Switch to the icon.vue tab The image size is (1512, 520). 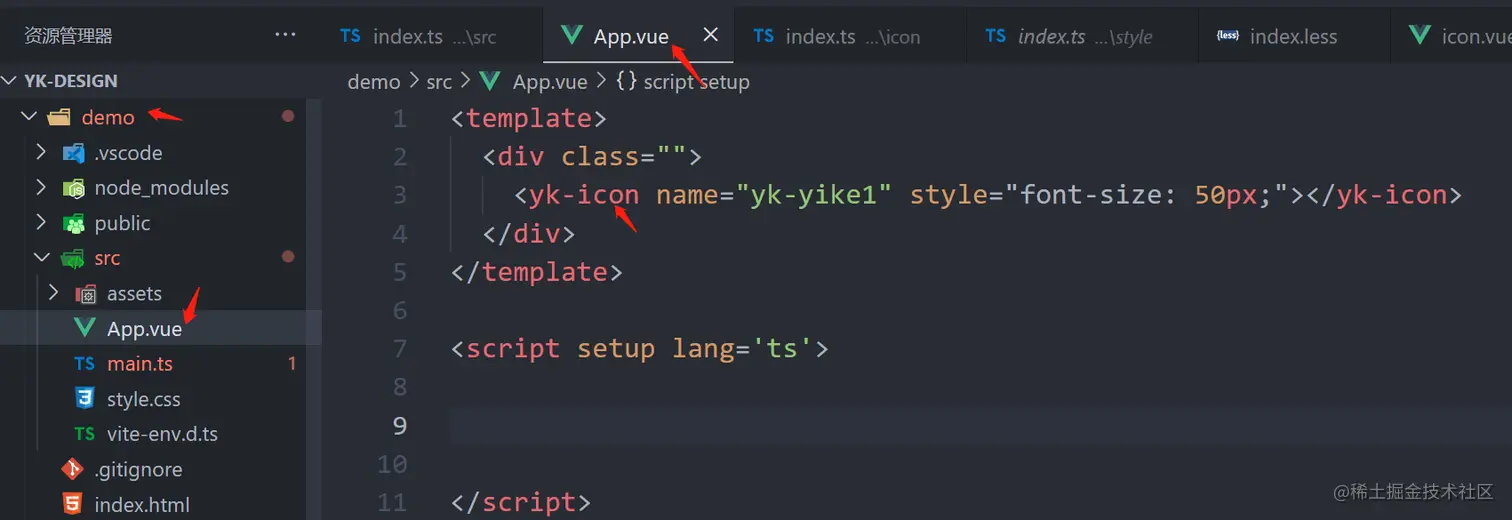point(1452,36)
